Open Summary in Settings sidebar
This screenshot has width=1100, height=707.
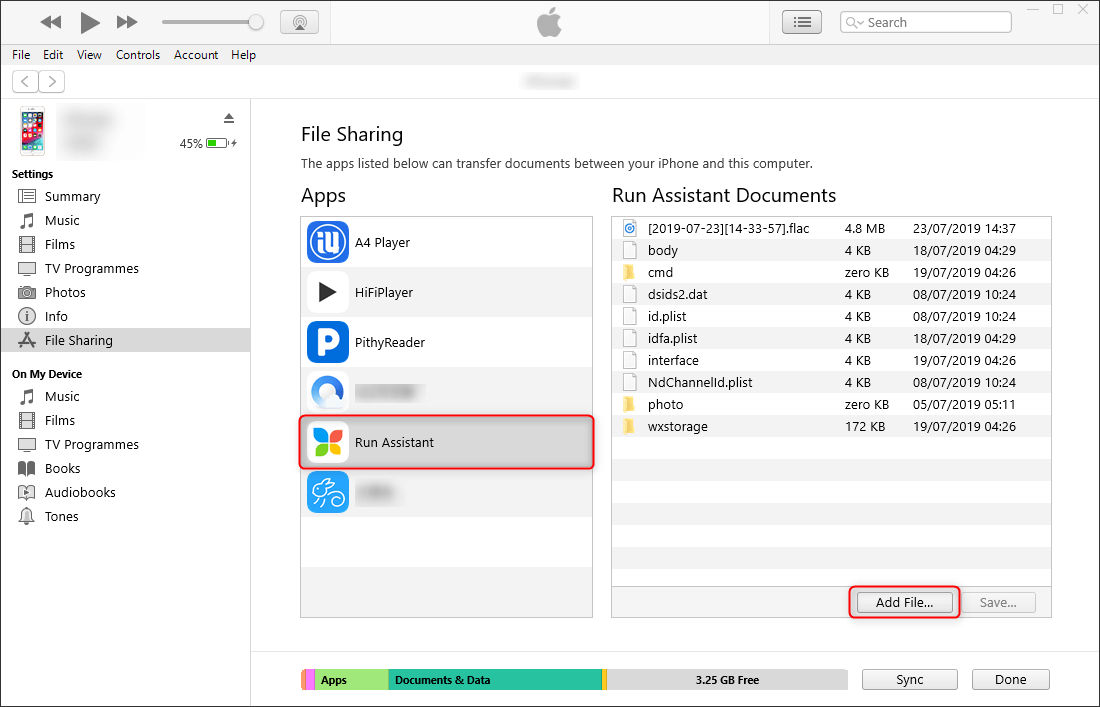coord(125,196)
